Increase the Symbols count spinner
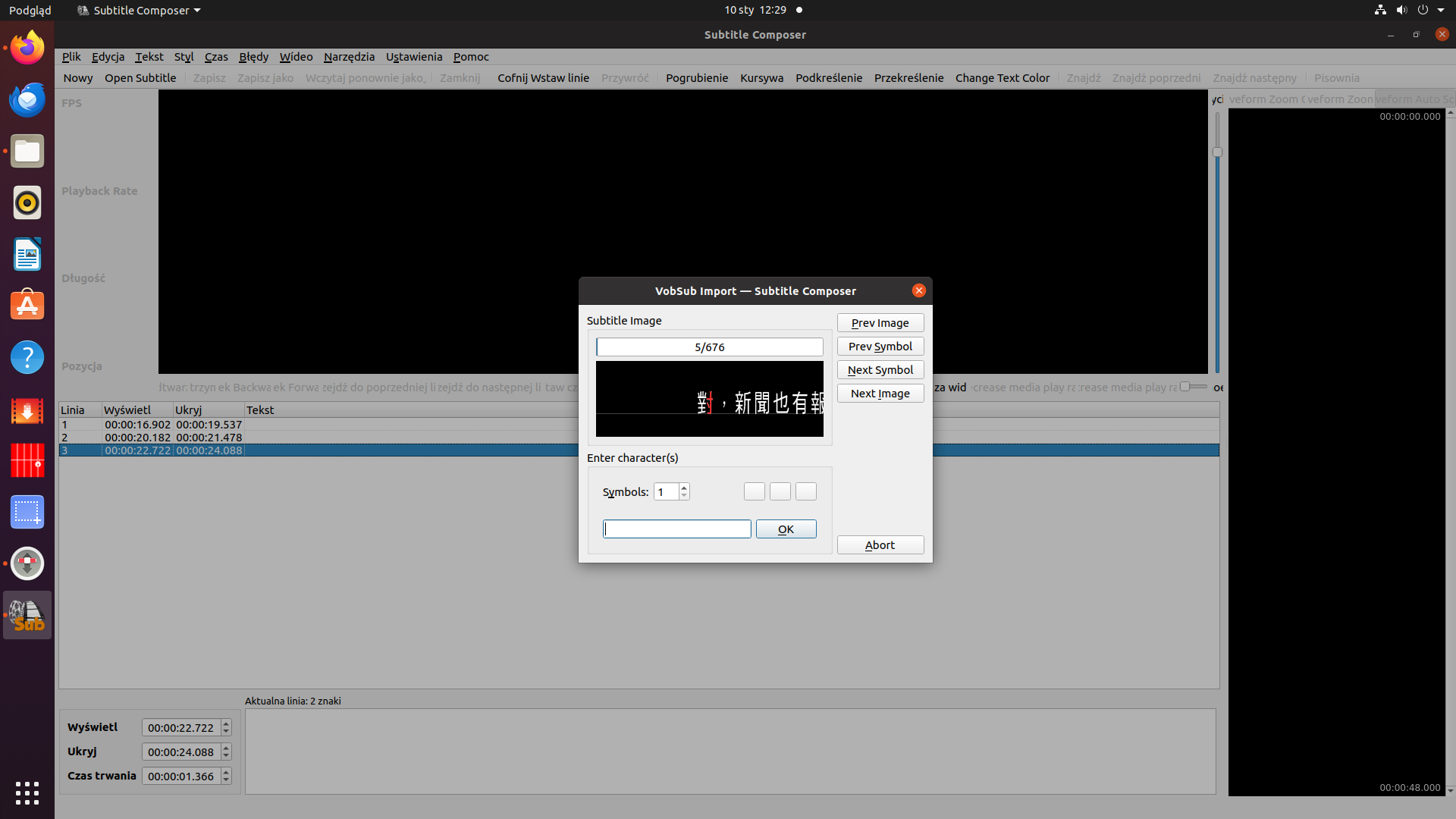Image resolution: width=1456 pixels, height=819 pixels. click(x=684, y=488)
